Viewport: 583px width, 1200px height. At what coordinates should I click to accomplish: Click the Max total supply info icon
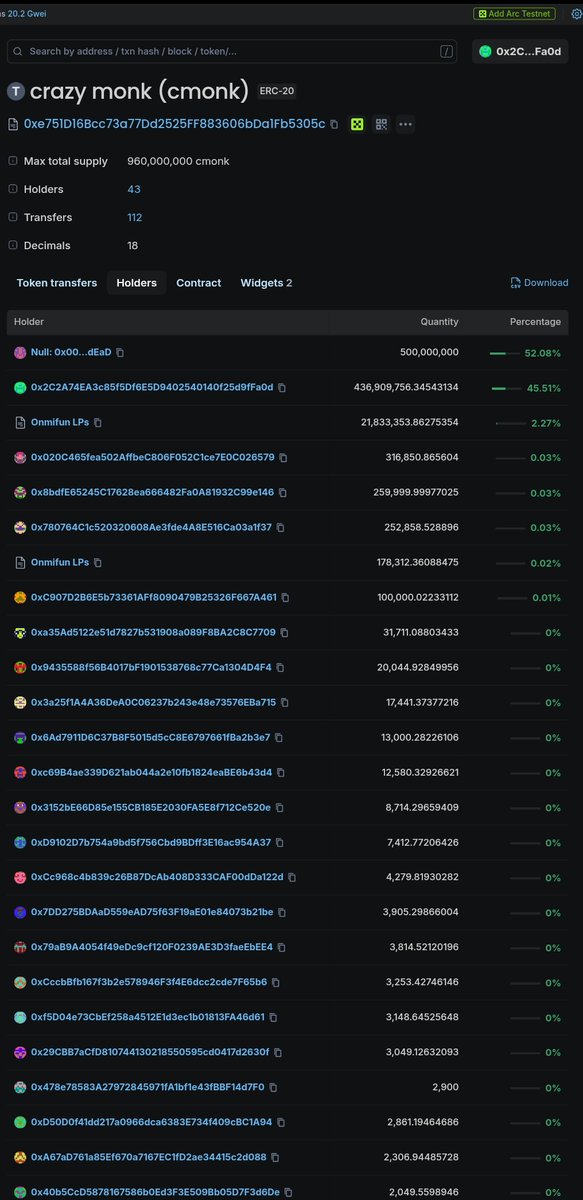tap(12, 161)
